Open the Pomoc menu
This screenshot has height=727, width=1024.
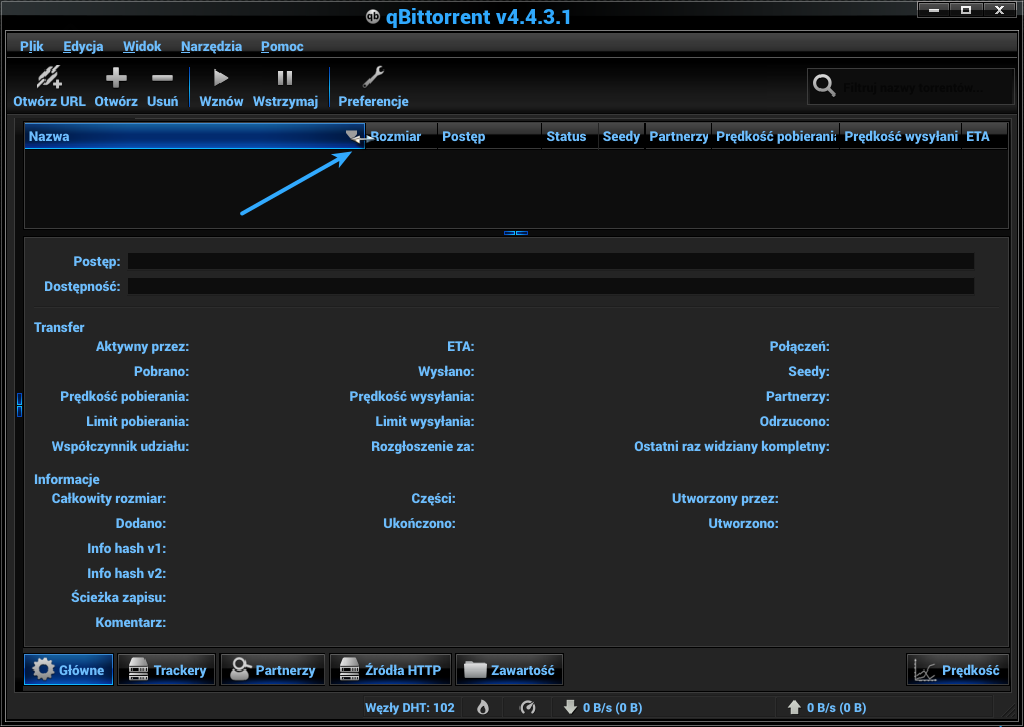point(282,46)
